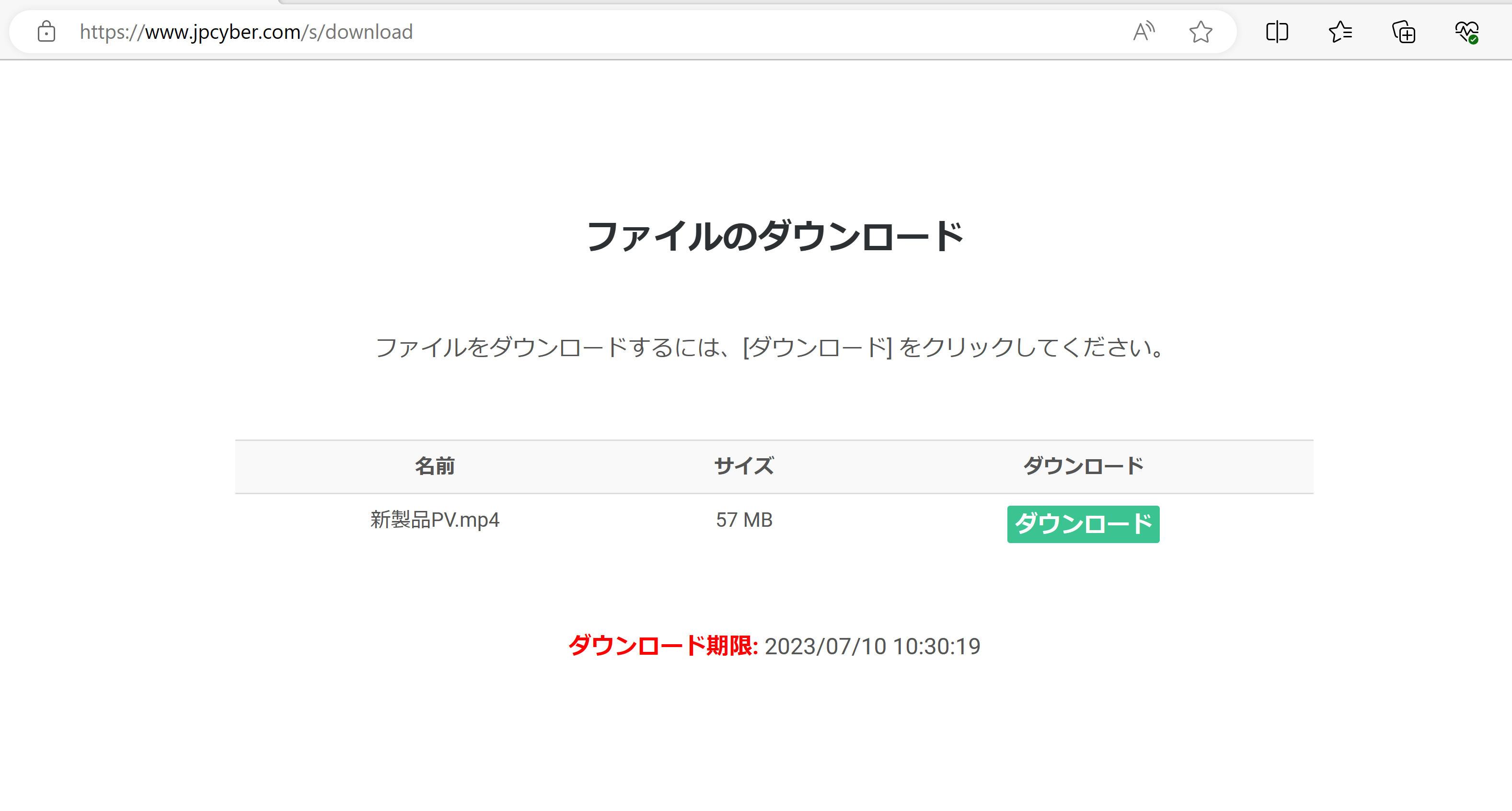The width and height of the screenshot is (1512, 811).
Task: Click the green ダウンロード button
Action: (1082, 524)
